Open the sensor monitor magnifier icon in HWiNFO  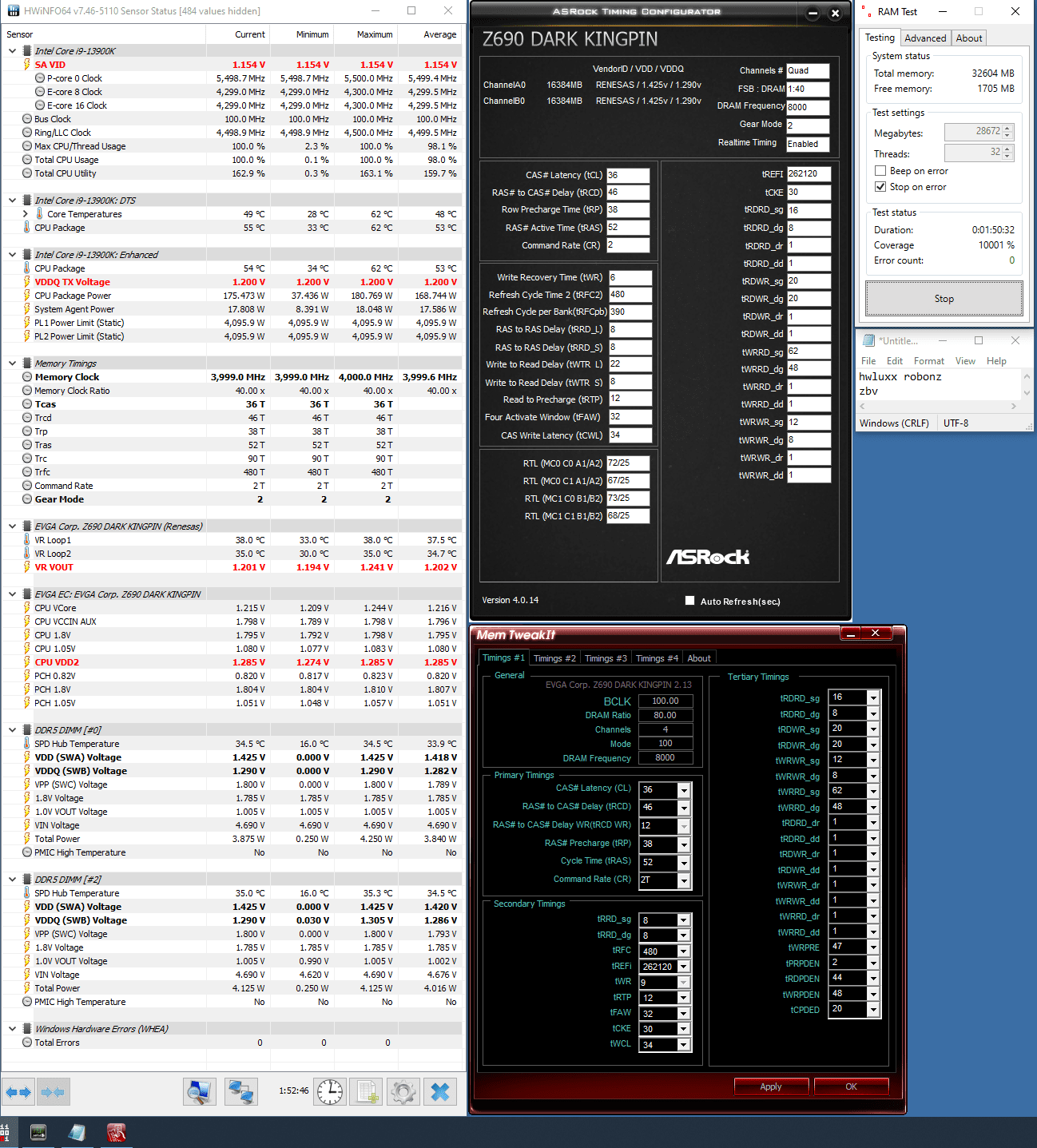pos(200,1091)
